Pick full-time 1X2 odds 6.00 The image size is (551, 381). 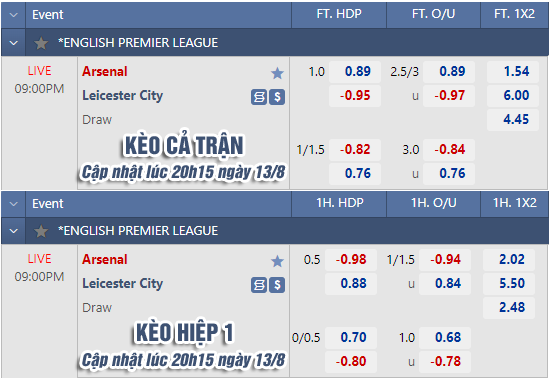[513, 95]
